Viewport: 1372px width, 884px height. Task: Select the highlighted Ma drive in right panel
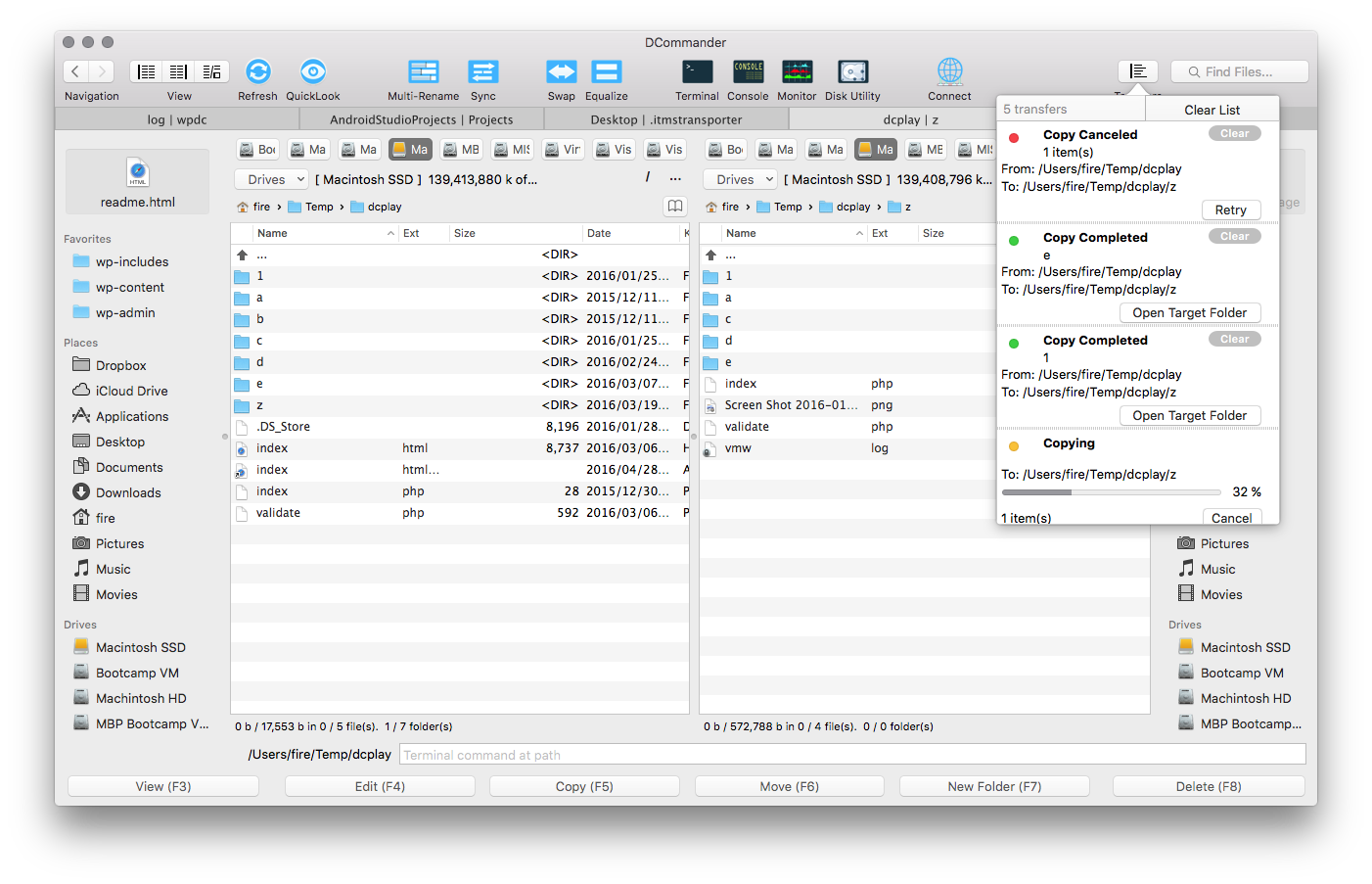click(876, 149)
